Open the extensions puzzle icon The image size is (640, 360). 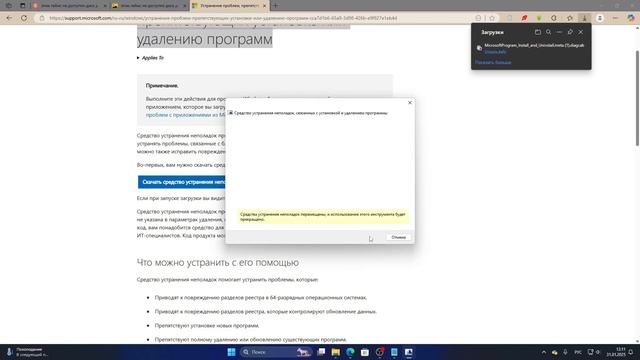pyautogui.click(x=554, y=18)
